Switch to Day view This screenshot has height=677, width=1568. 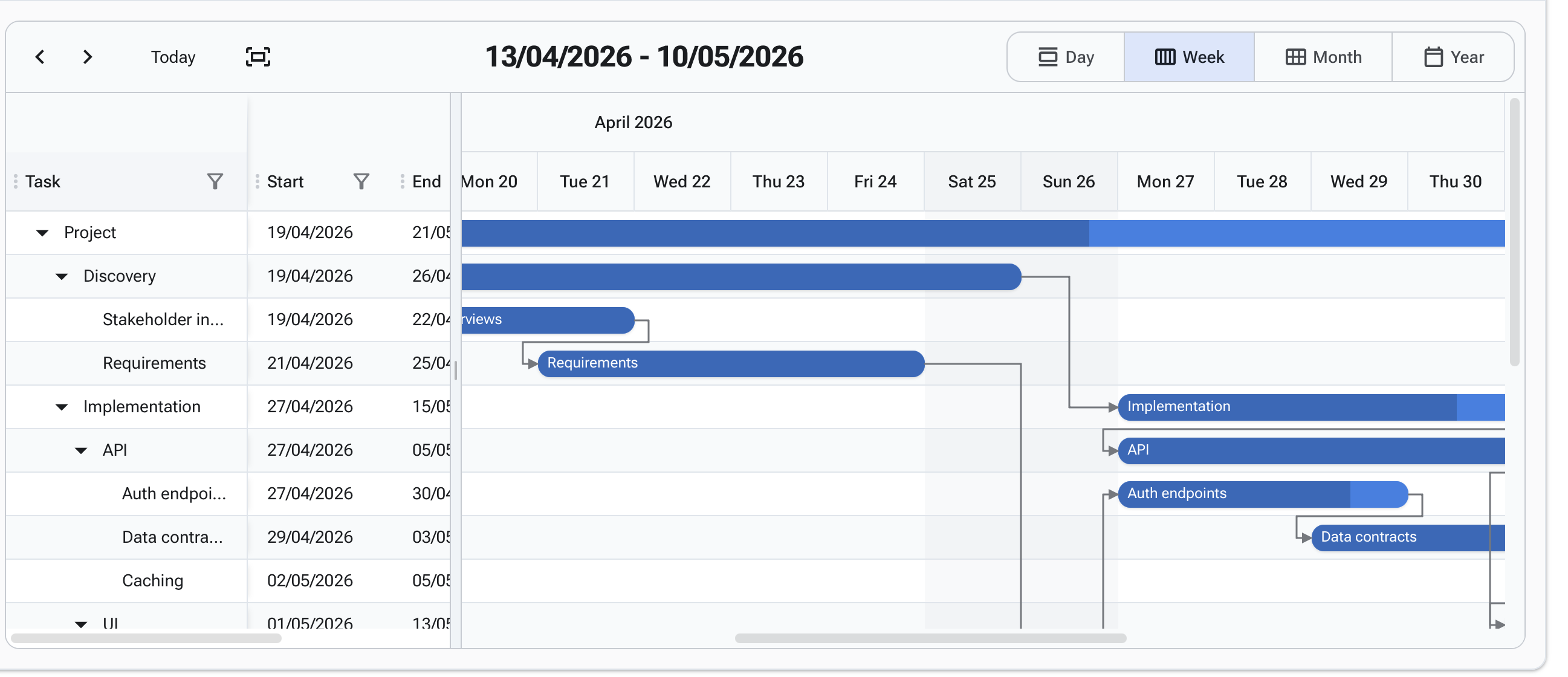[x=1065, y=57]
